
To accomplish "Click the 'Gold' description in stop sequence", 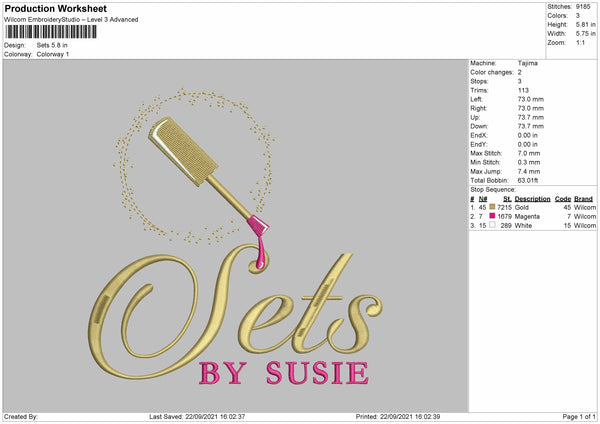I will 522,207.
